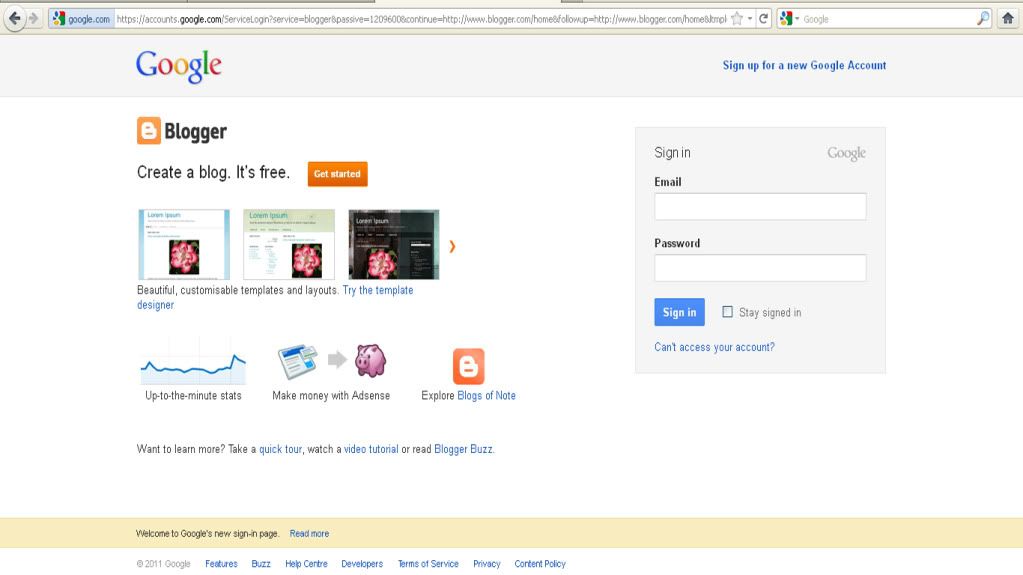Open the search engine selector dropdown
Screen dimensions: 1023x575
click(789, 19)
